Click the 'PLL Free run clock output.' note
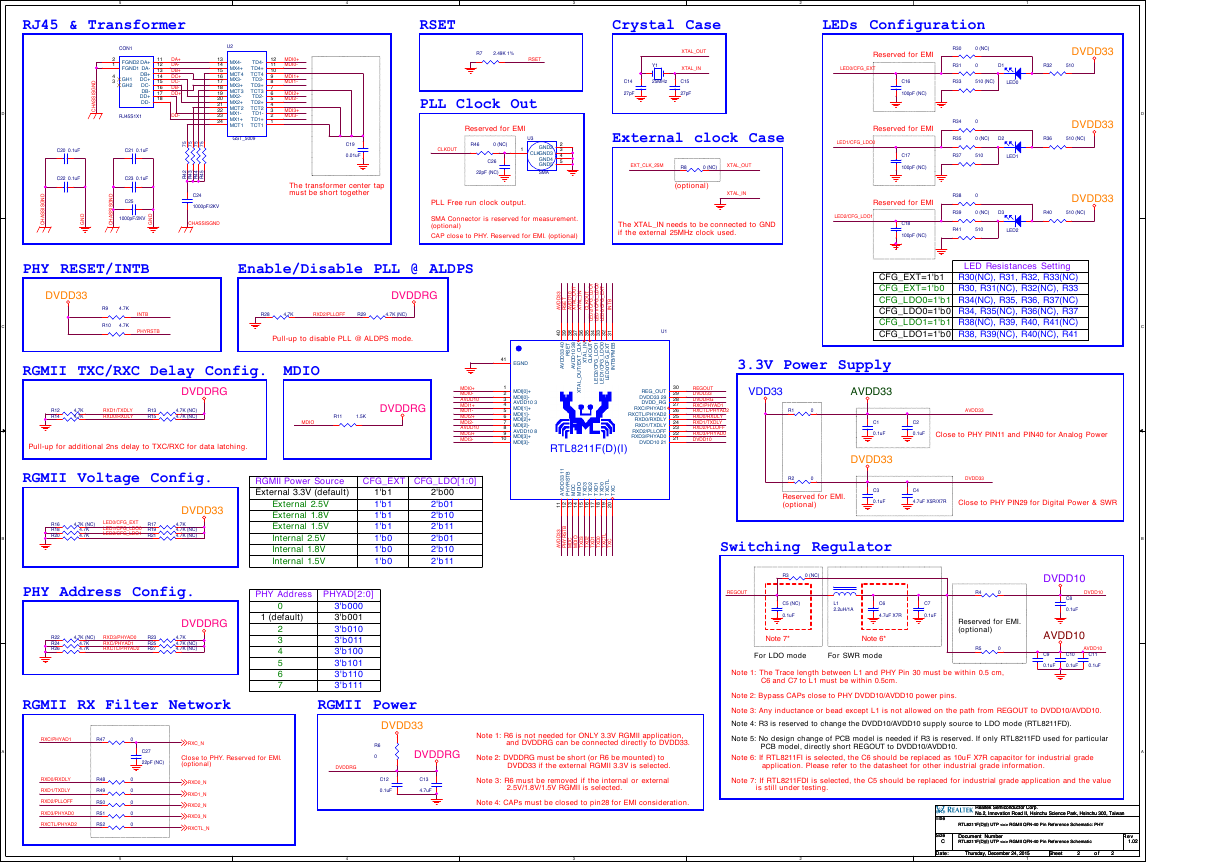Screen dimensions: 1228x868 [478, 203]
